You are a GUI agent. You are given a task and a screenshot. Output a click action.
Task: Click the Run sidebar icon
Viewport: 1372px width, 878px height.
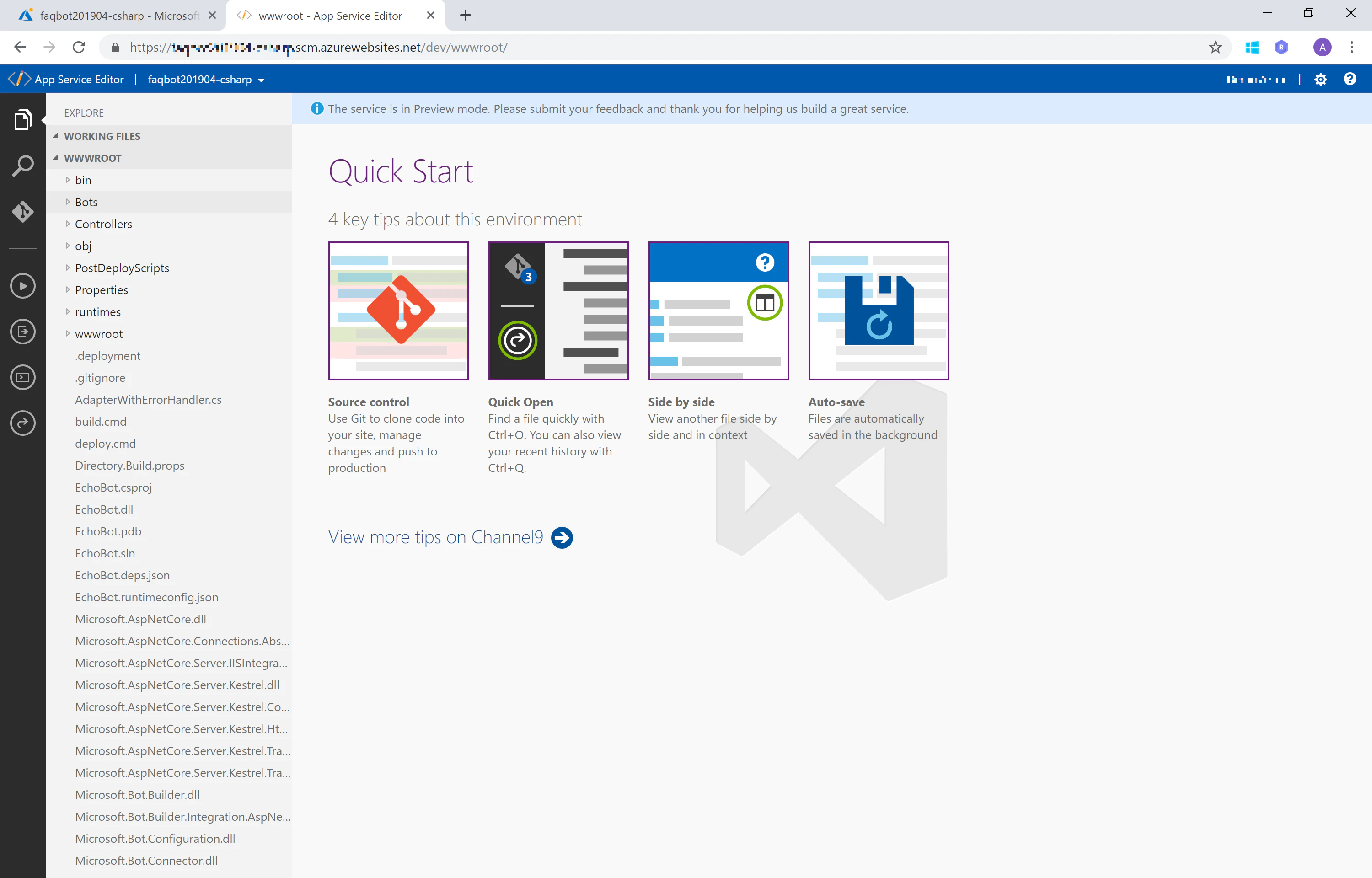point(23,286)
